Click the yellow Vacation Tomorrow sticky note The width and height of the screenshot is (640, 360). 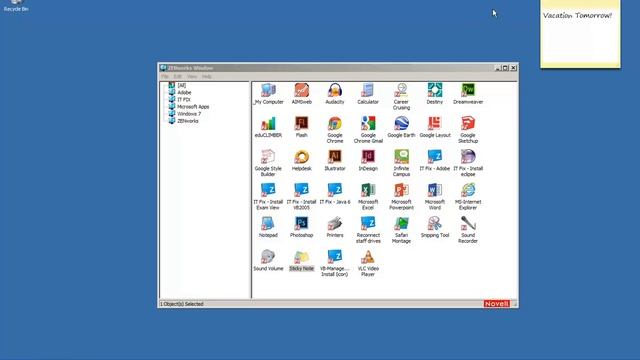click(580, 34)
